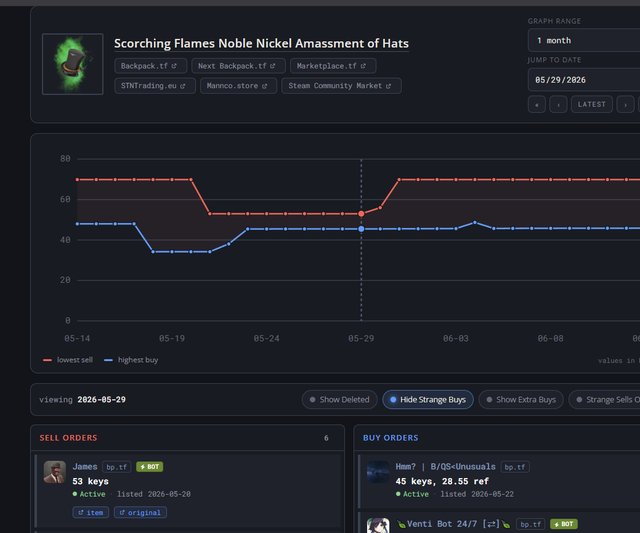Open the James seller profile name
Image resolution: width=640 pixels, height=533 pixels.
coord(85,466)
